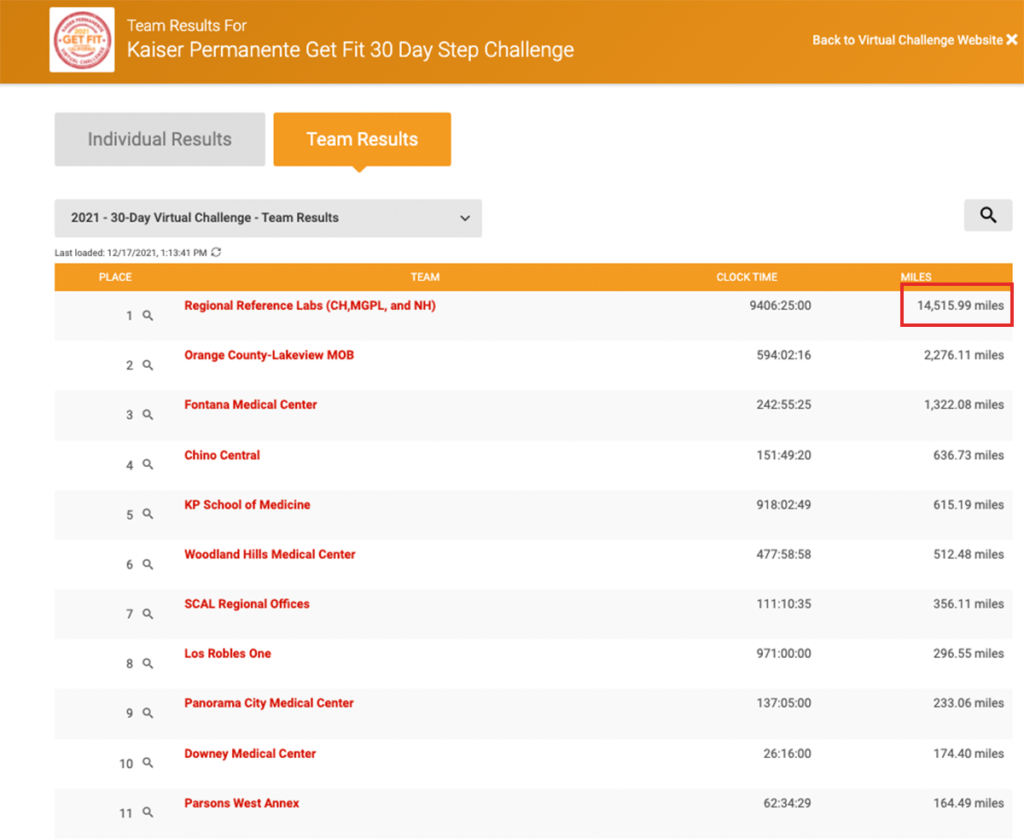Click the 1,322.08 miles value
Screen dimensions: 1024x839
pyautogui.click(x=963, y=405)
